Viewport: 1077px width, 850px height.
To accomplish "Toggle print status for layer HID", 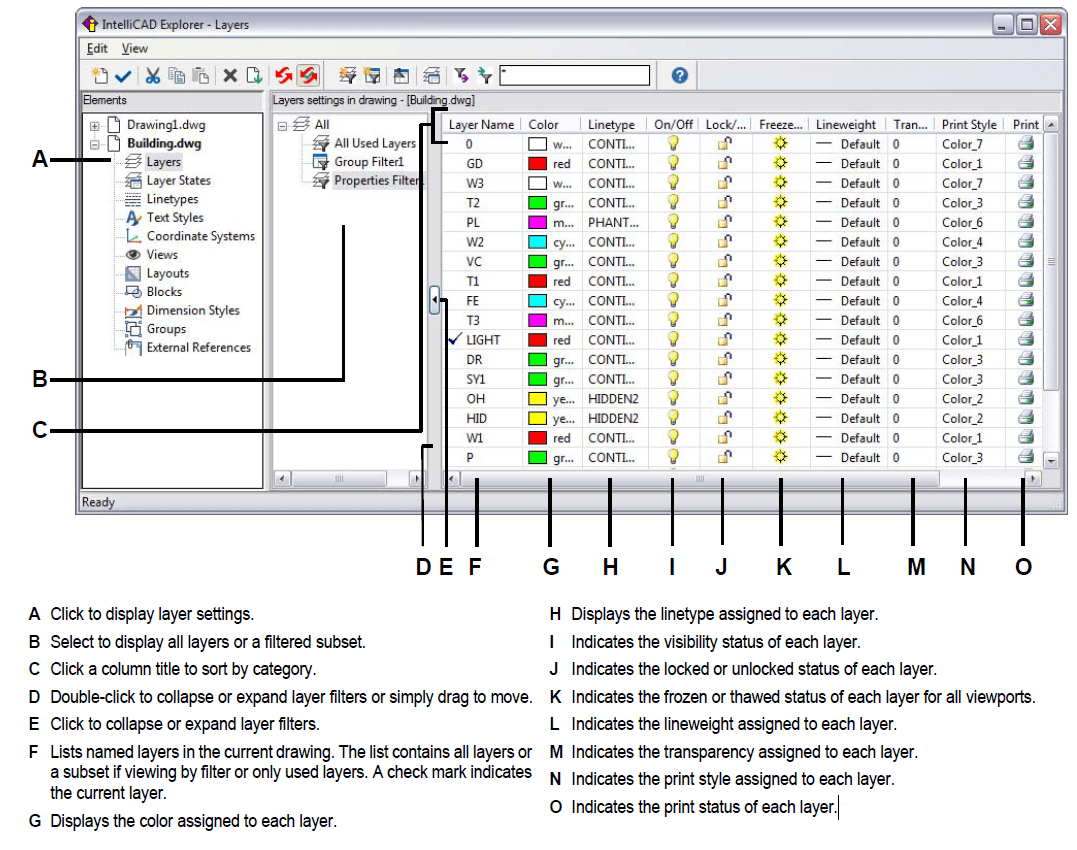I will click(1026, 417).
